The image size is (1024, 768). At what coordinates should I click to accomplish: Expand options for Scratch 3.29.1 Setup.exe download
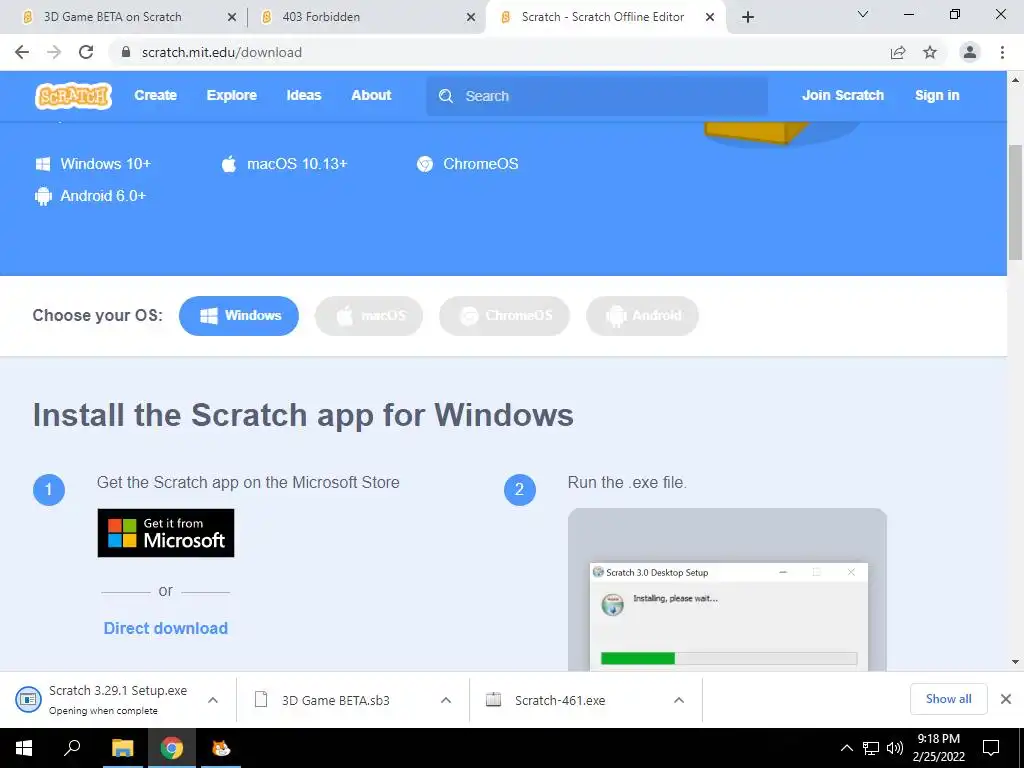(x=213, y=700)
